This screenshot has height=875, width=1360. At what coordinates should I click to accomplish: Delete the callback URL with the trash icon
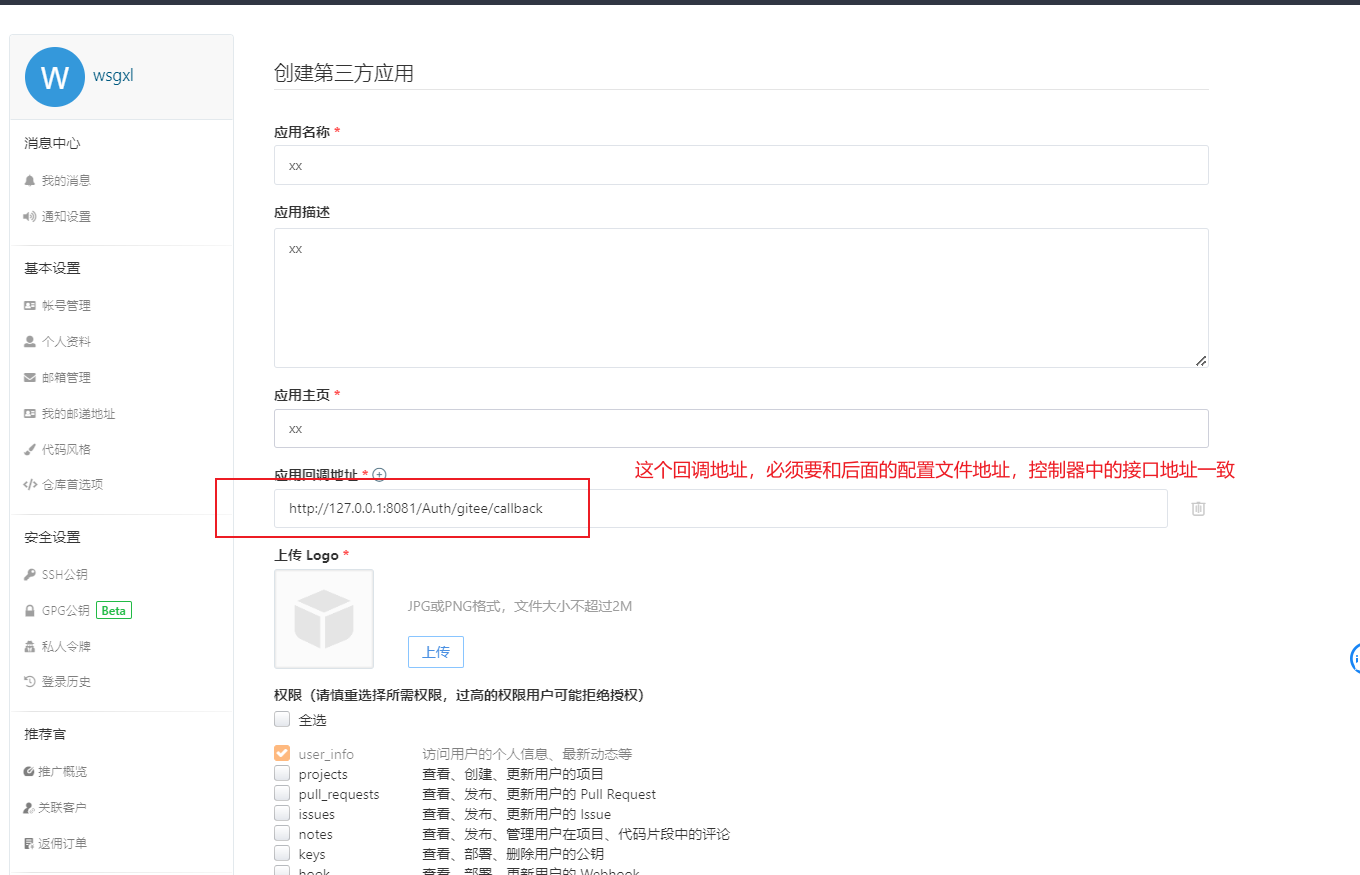(1198, 508)
